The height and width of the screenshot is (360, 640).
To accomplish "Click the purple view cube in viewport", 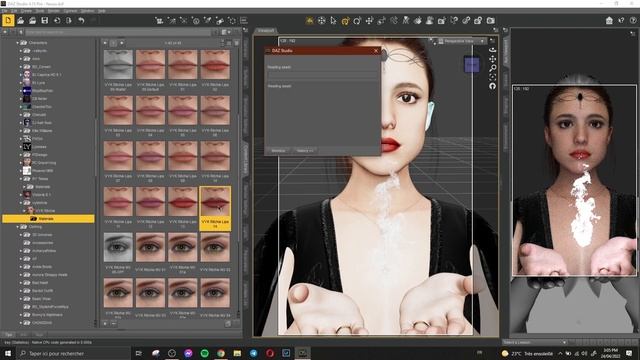I will [x=472, y=65].
